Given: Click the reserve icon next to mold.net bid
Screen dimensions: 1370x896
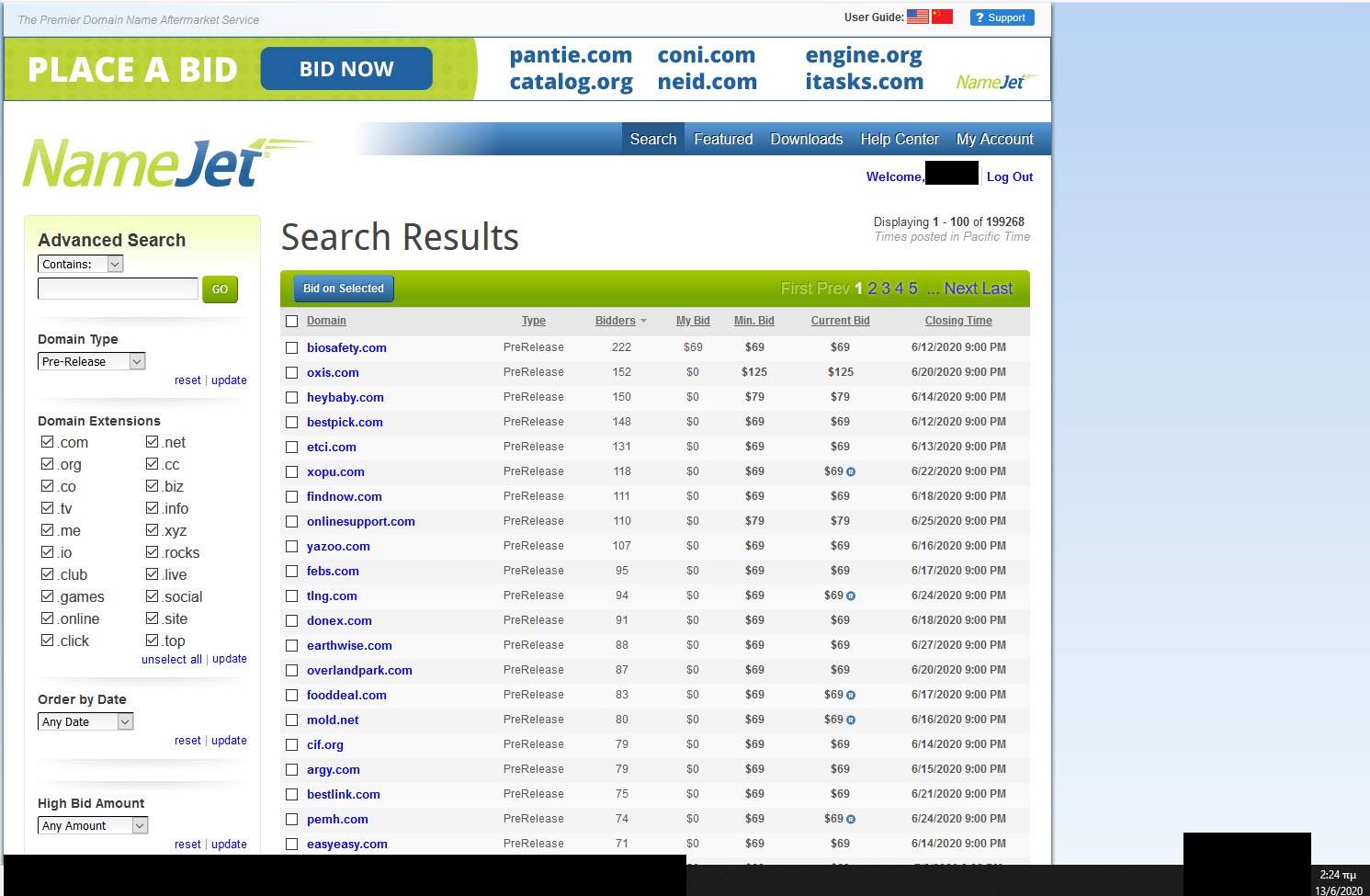Looking at the screenshot, I should pyautogui.click(x=851, y=720).
